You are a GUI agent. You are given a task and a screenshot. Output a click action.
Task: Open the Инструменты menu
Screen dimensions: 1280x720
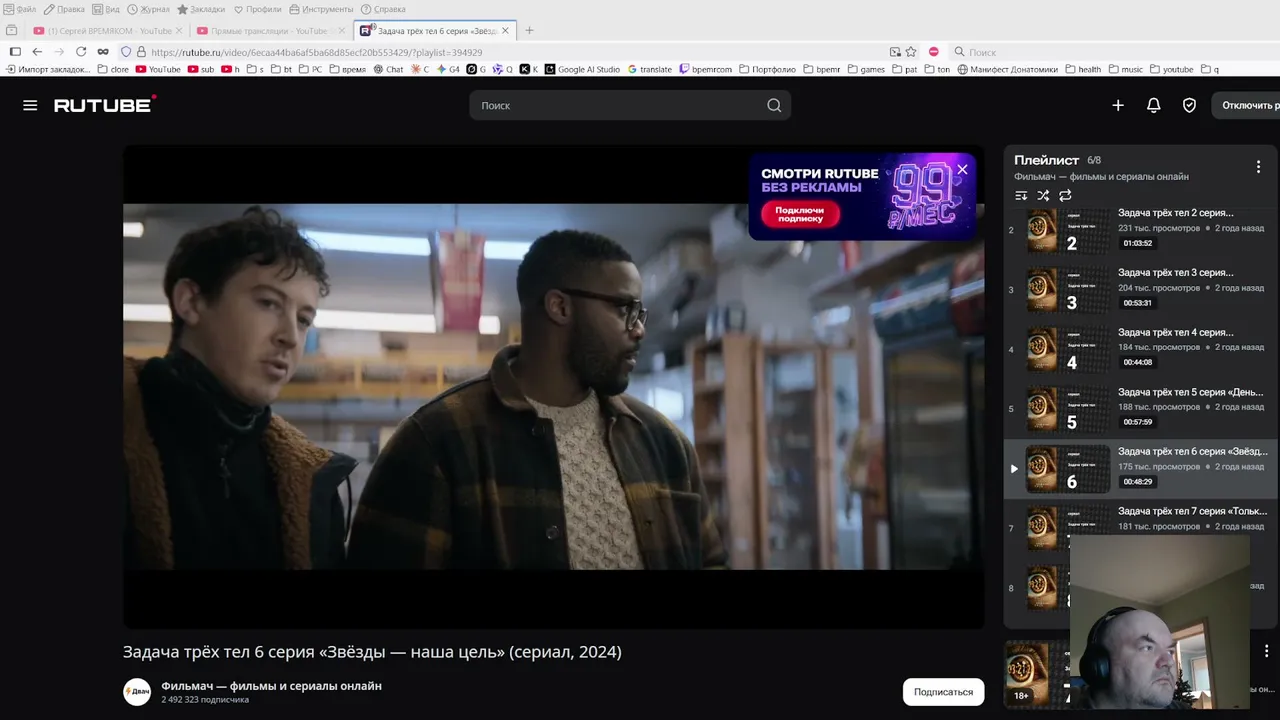point(321,9)
